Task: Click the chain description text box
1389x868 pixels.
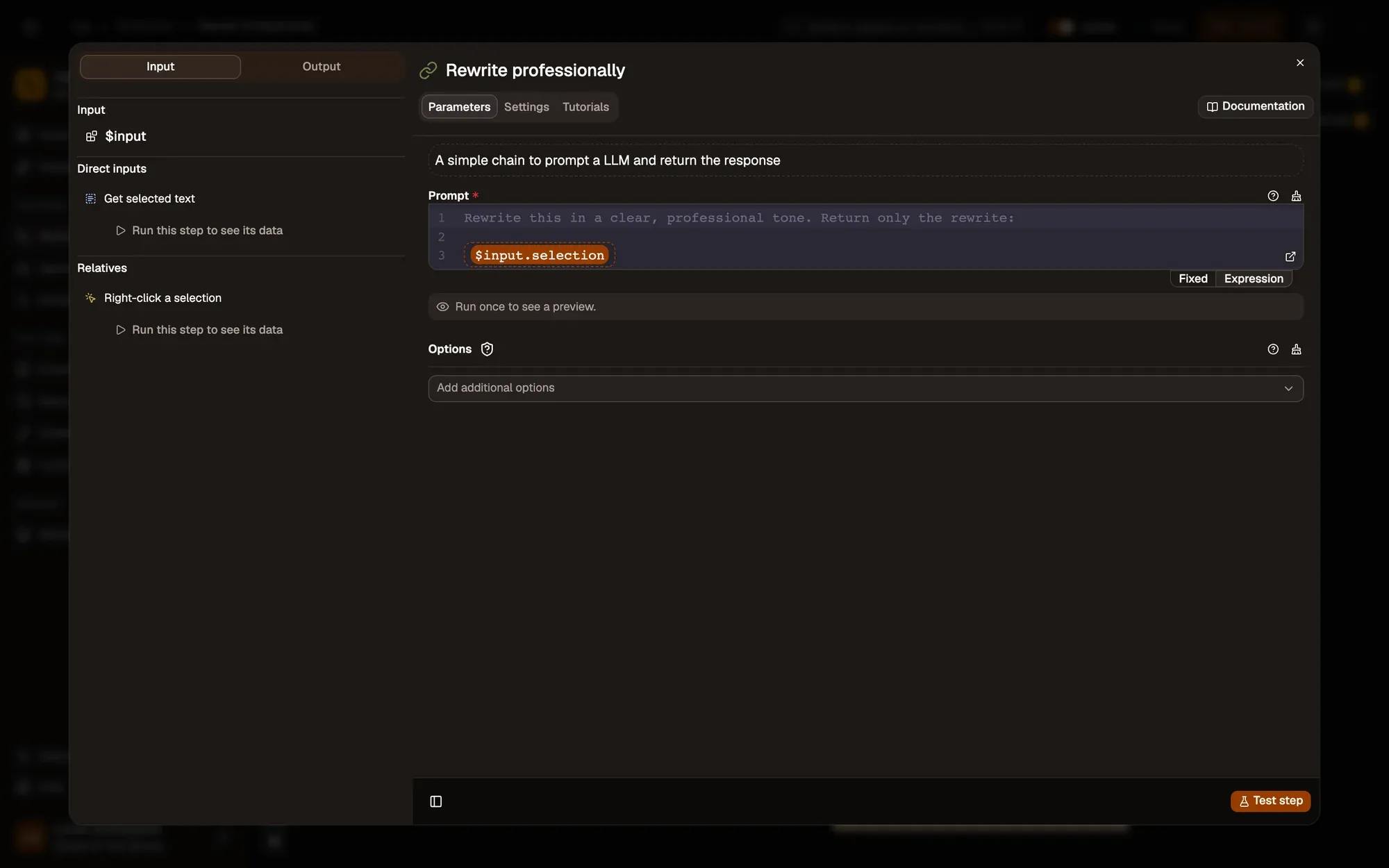Action: point(865,160)
